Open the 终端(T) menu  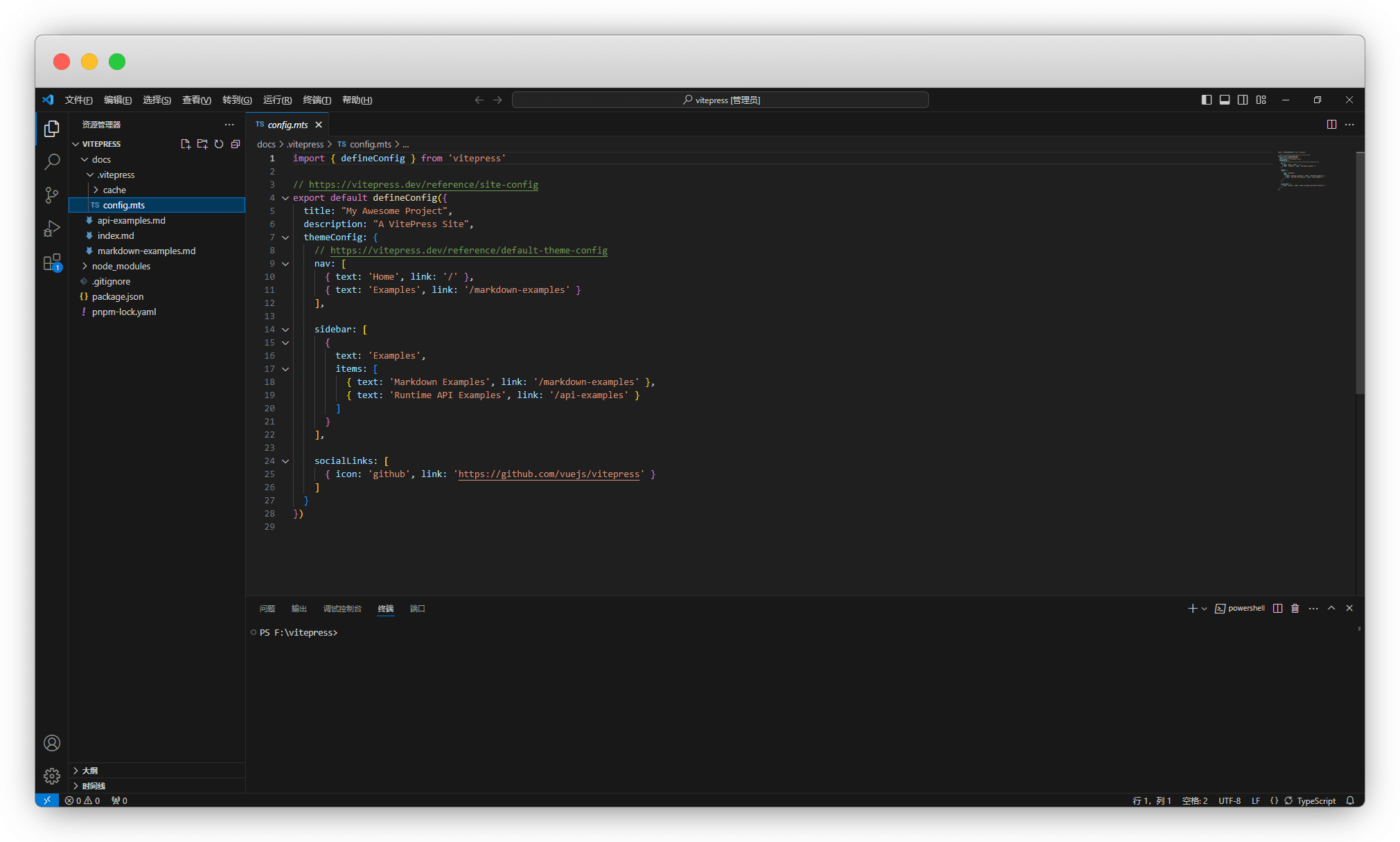pyautogui.click(x=317, y=100)
